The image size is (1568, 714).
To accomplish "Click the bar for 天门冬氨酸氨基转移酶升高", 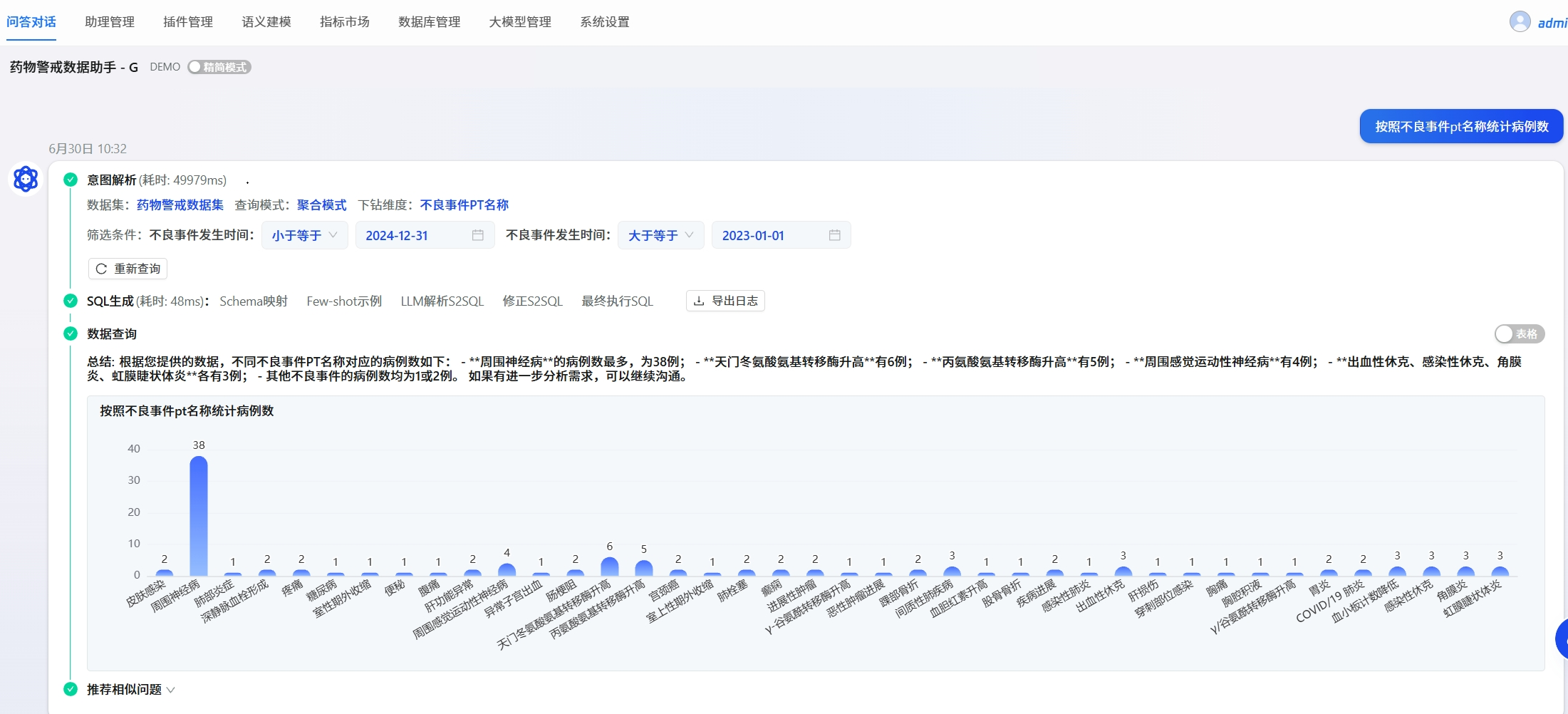I will tap(610, 566).
